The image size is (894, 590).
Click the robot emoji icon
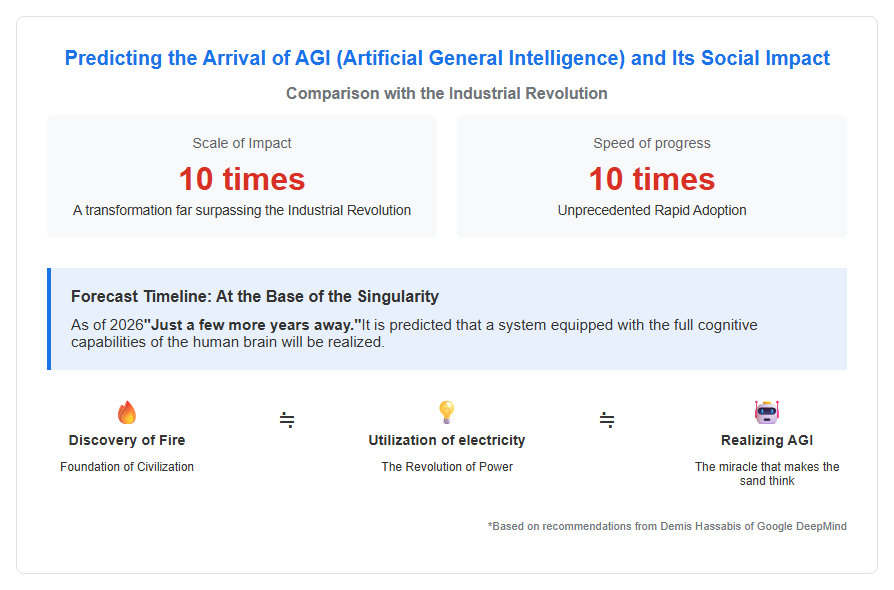767,412
